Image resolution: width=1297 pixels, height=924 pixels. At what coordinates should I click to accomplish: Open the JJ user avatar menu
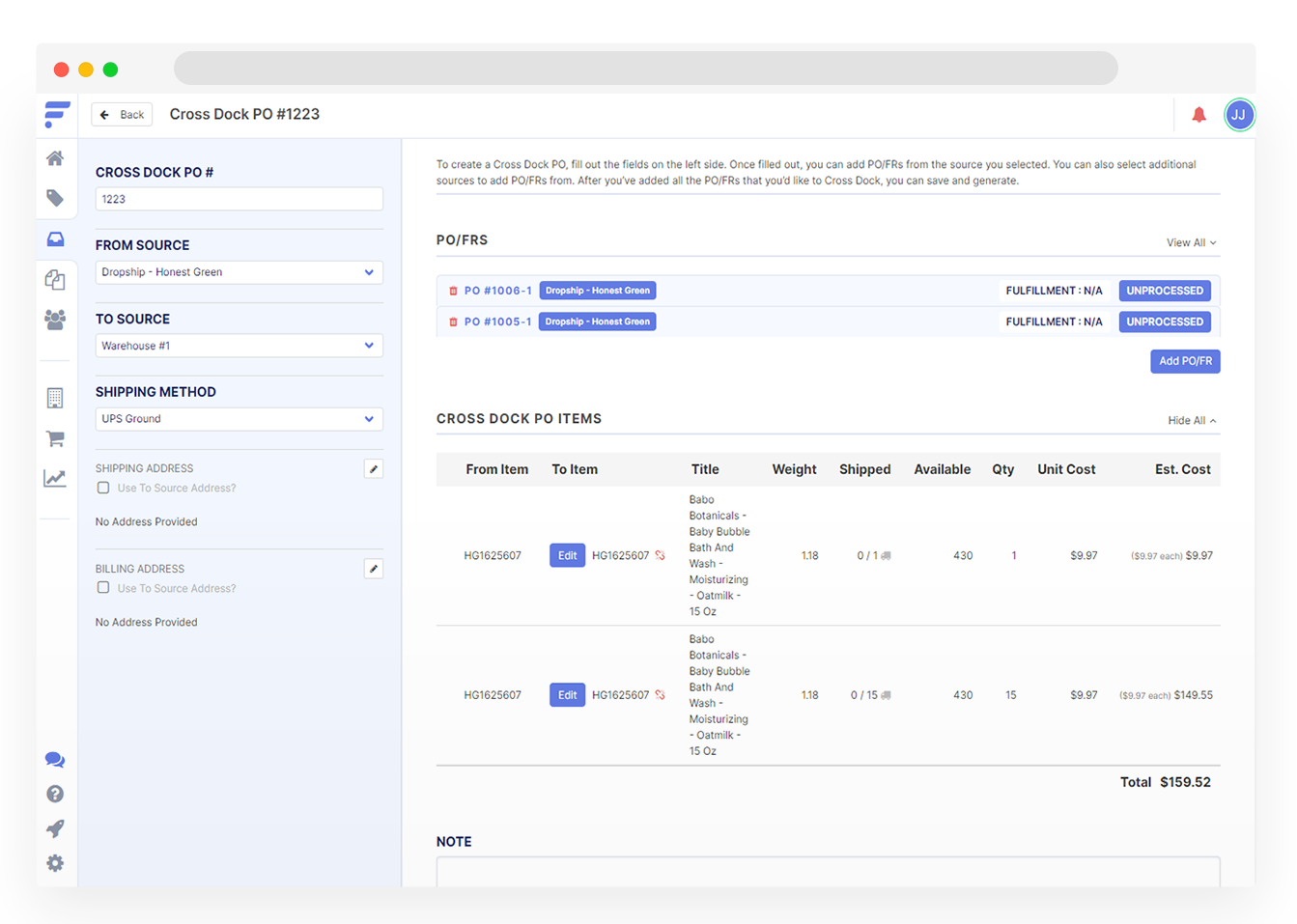pyautogui.click(x=1239, y=115)
